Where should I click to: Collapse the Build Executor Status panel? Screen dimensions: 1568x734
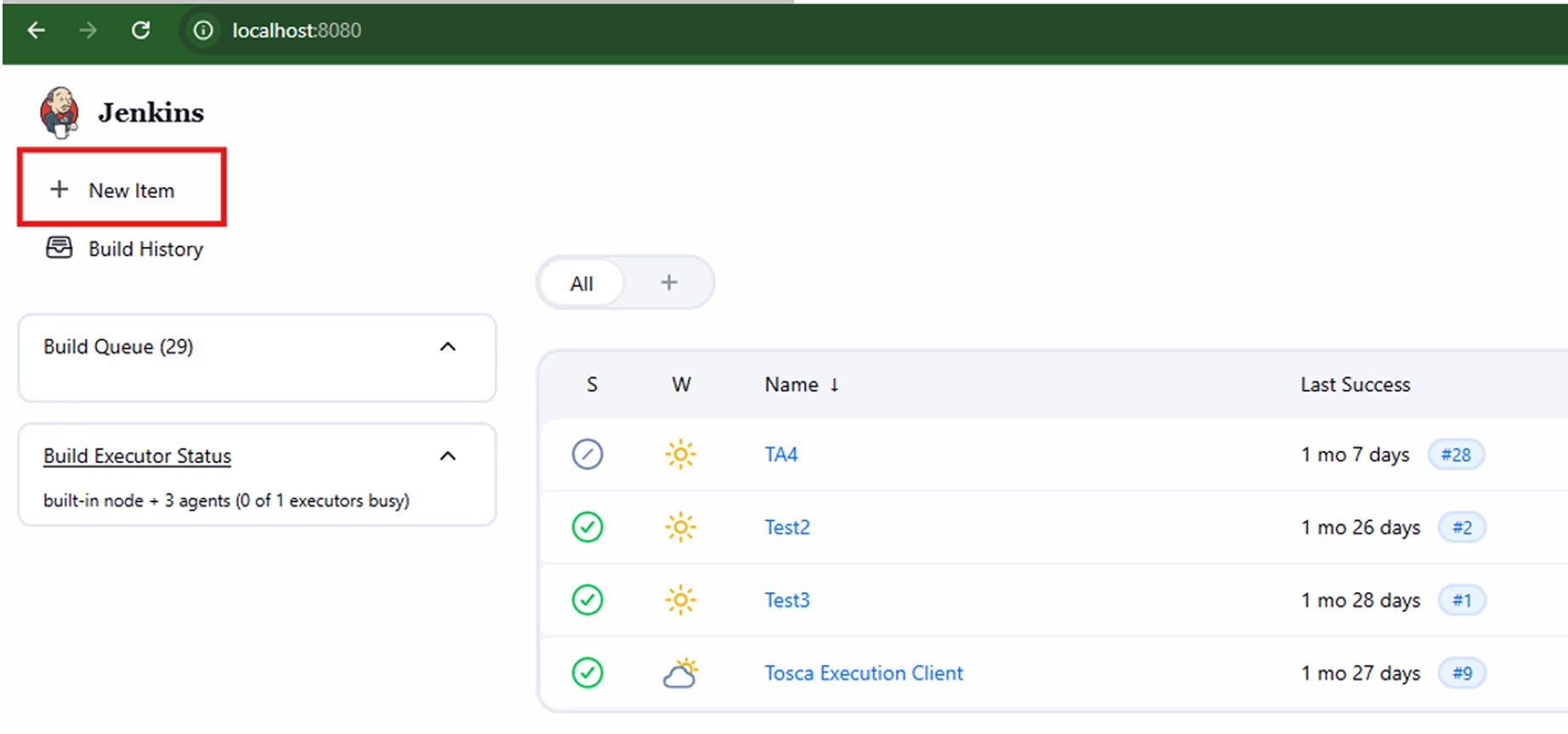448,456
